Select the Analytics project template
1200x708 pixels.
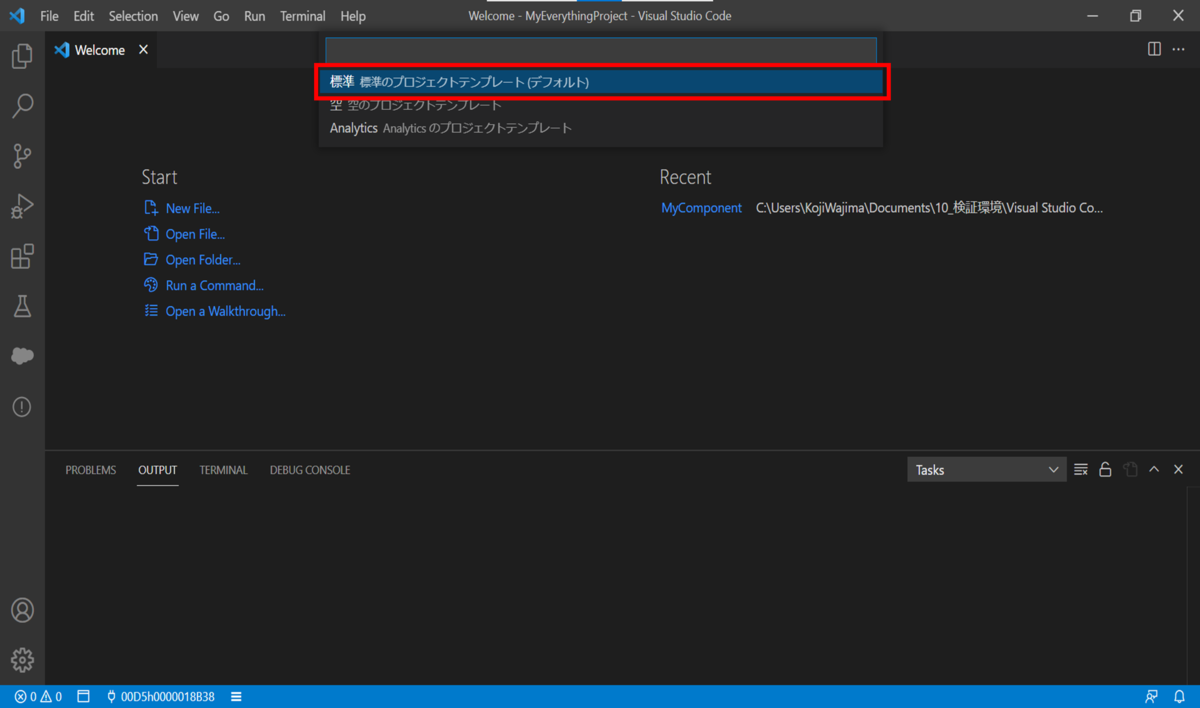pos(601,128)
